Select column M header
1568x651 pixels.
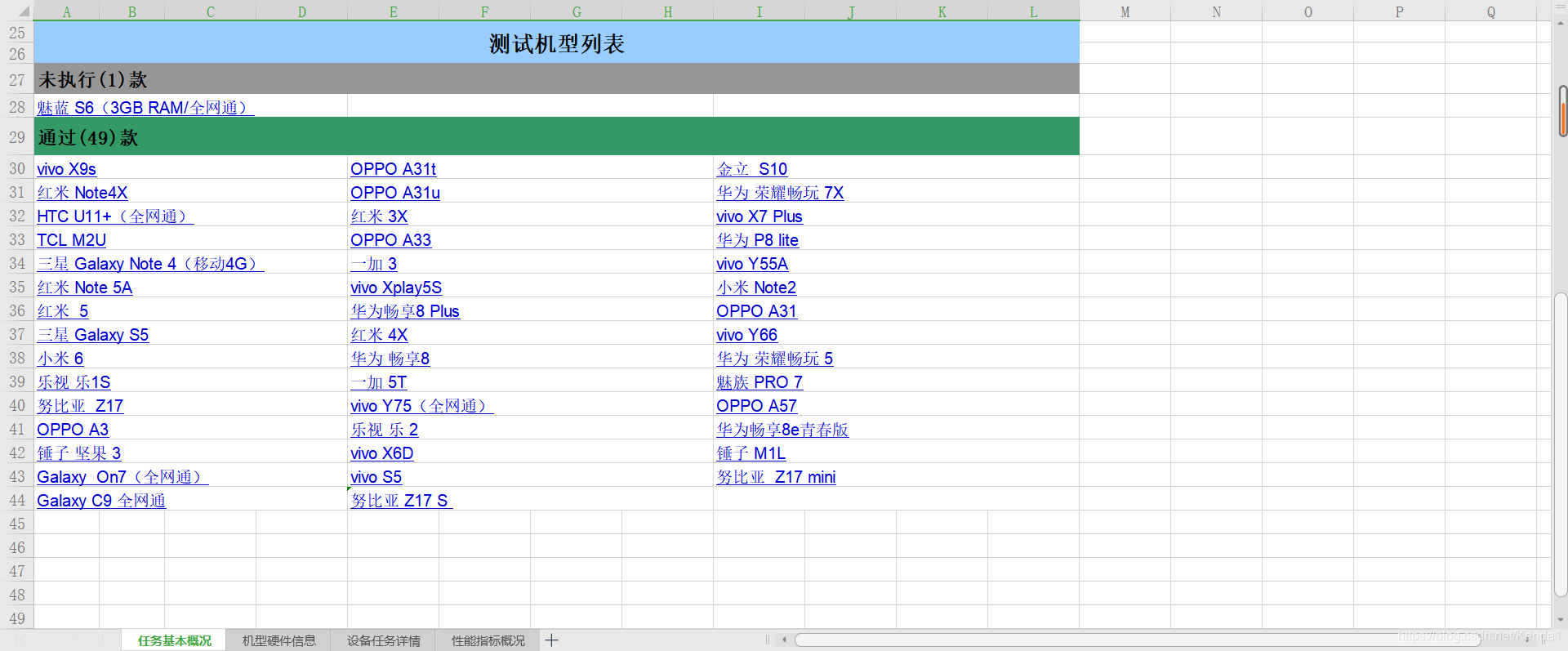(1125, 11)
